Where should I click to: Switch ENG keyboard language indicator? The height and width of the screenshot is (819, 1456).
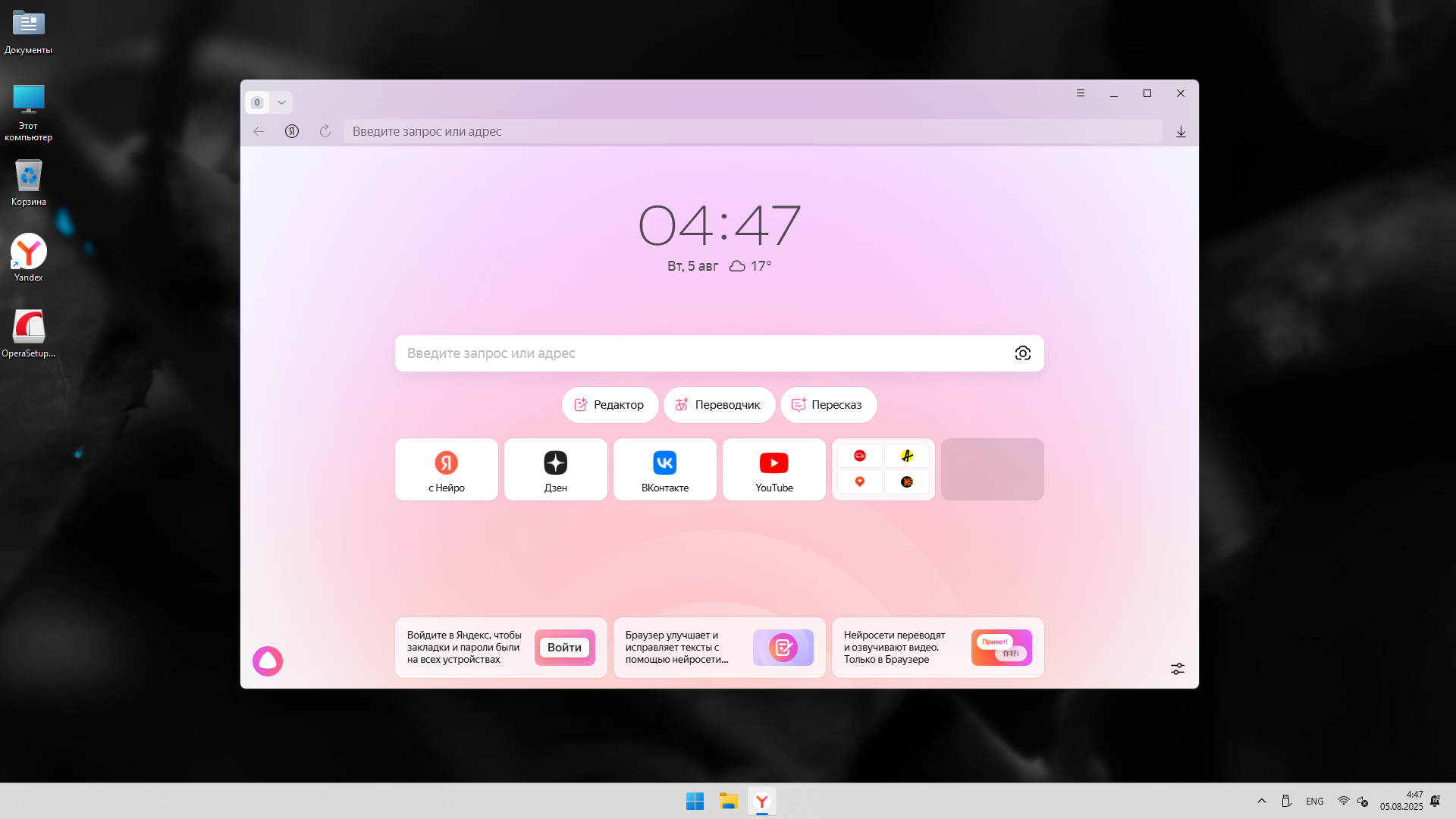(1314, 802)
